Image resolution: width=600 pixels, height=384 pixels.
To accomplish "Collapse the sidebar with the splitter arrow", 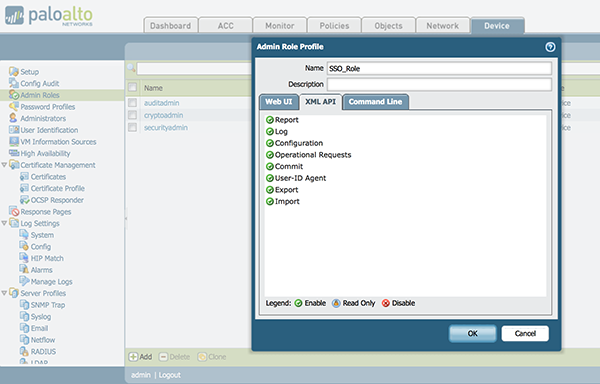I will 126,218.
